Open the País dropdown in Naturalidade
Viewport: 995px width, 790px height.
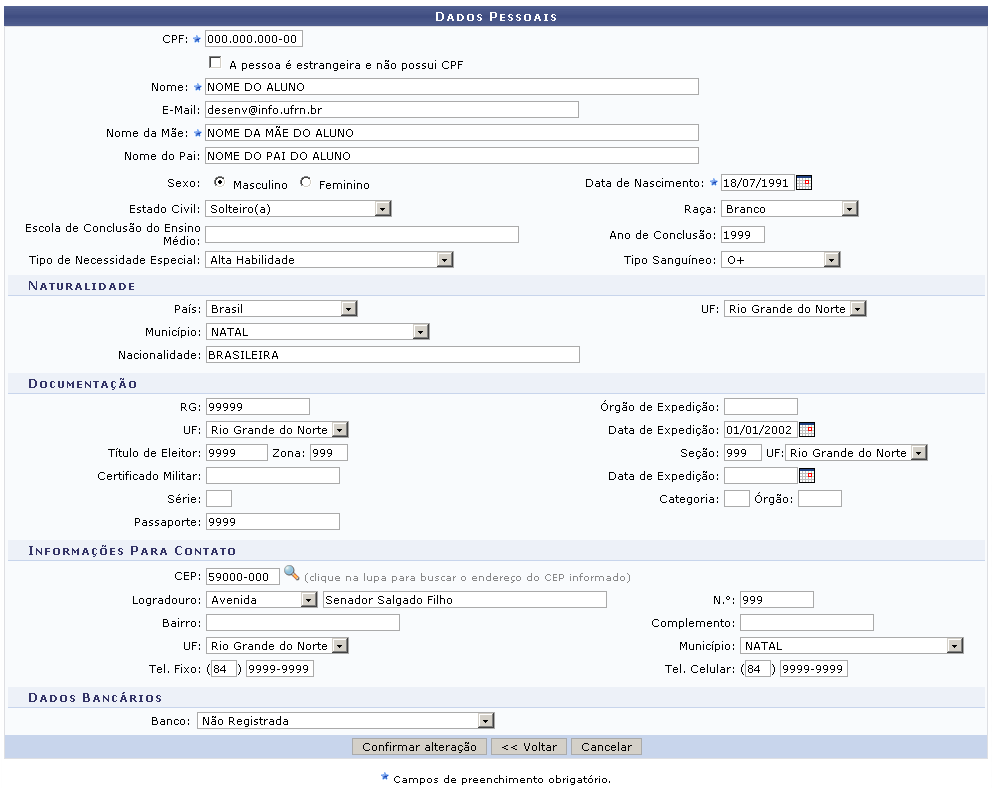[281, 309]
